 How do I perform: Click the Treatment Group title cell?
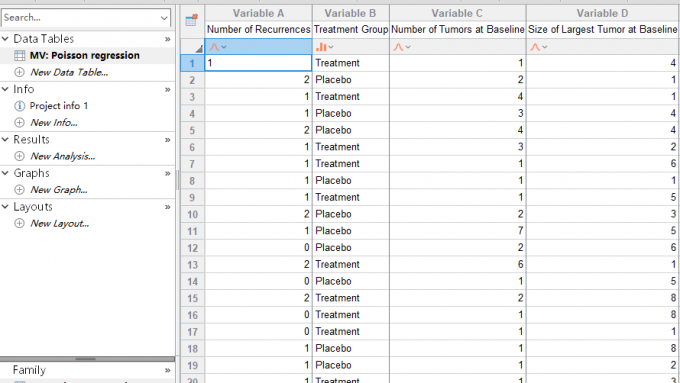tap(350, 29)
